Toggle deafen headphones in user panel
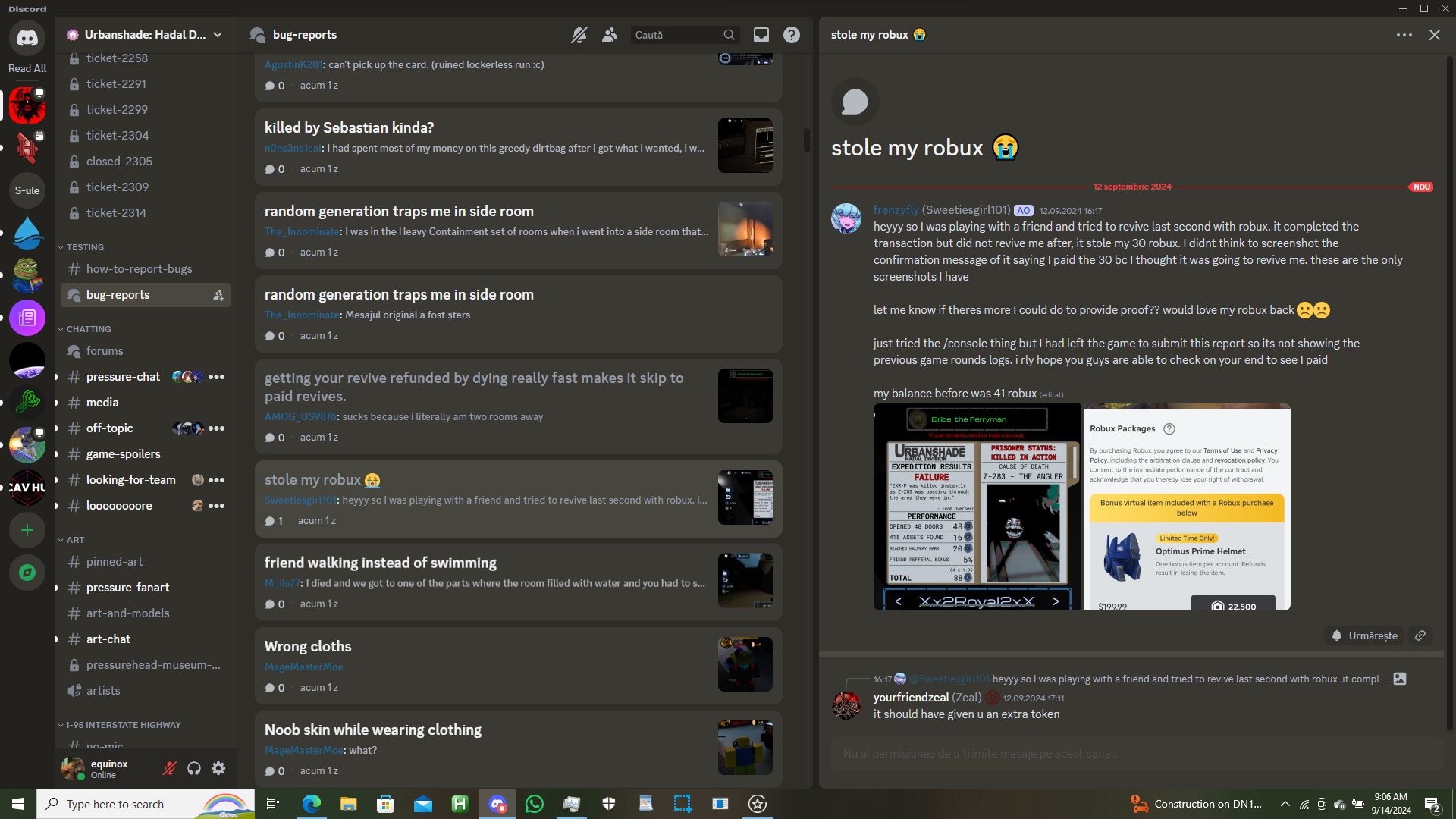1456x819 pixels. [194, 768]
